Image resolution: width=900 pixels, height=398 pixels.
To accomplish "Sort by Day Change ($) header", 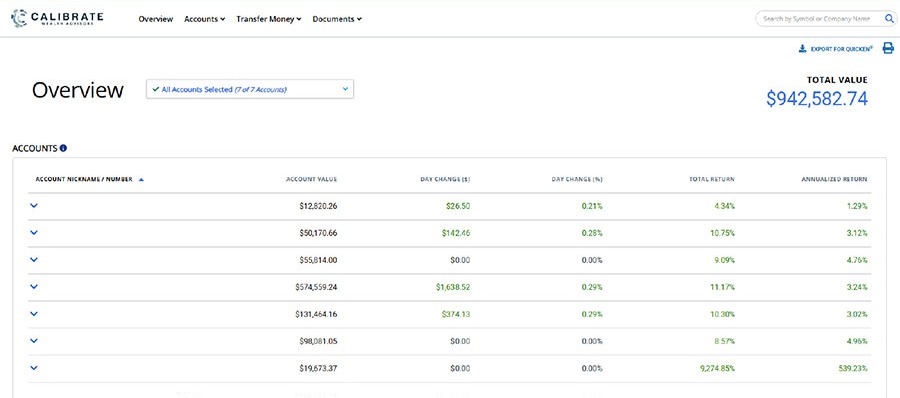I will (x=445, y=180).
